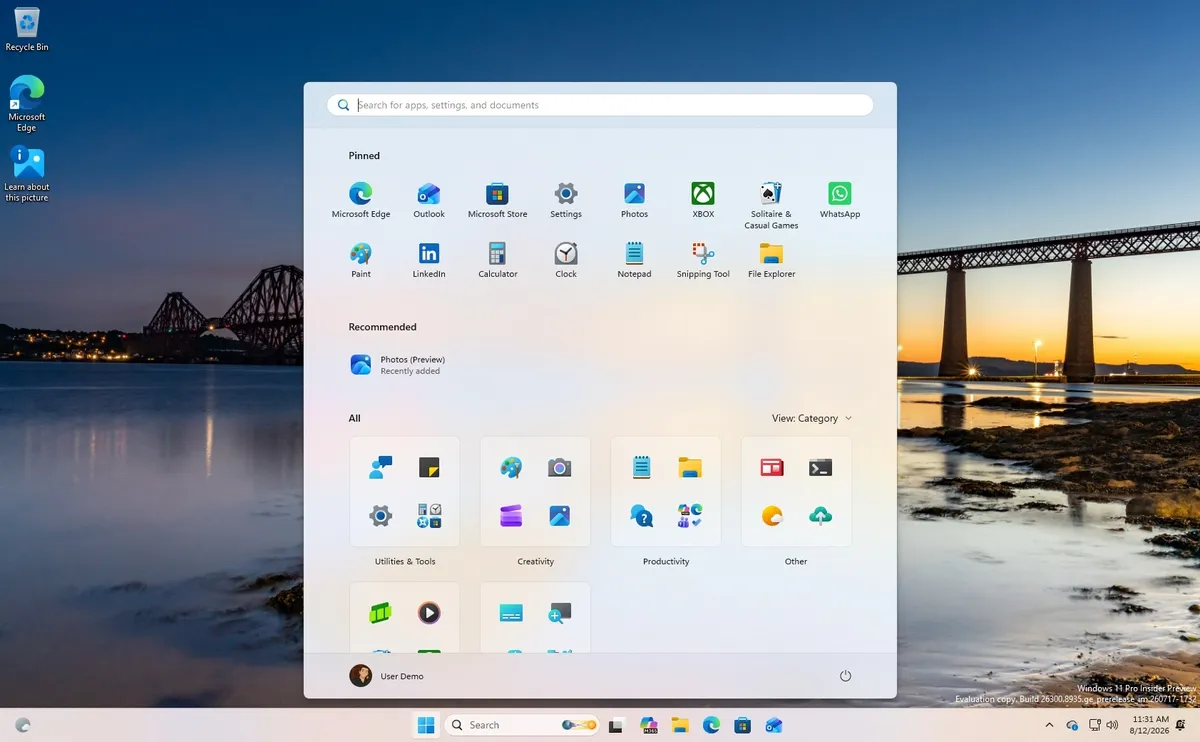The image size is (1200, 742).
Task: Click the Start menu power button
Action: click(845, 676)
